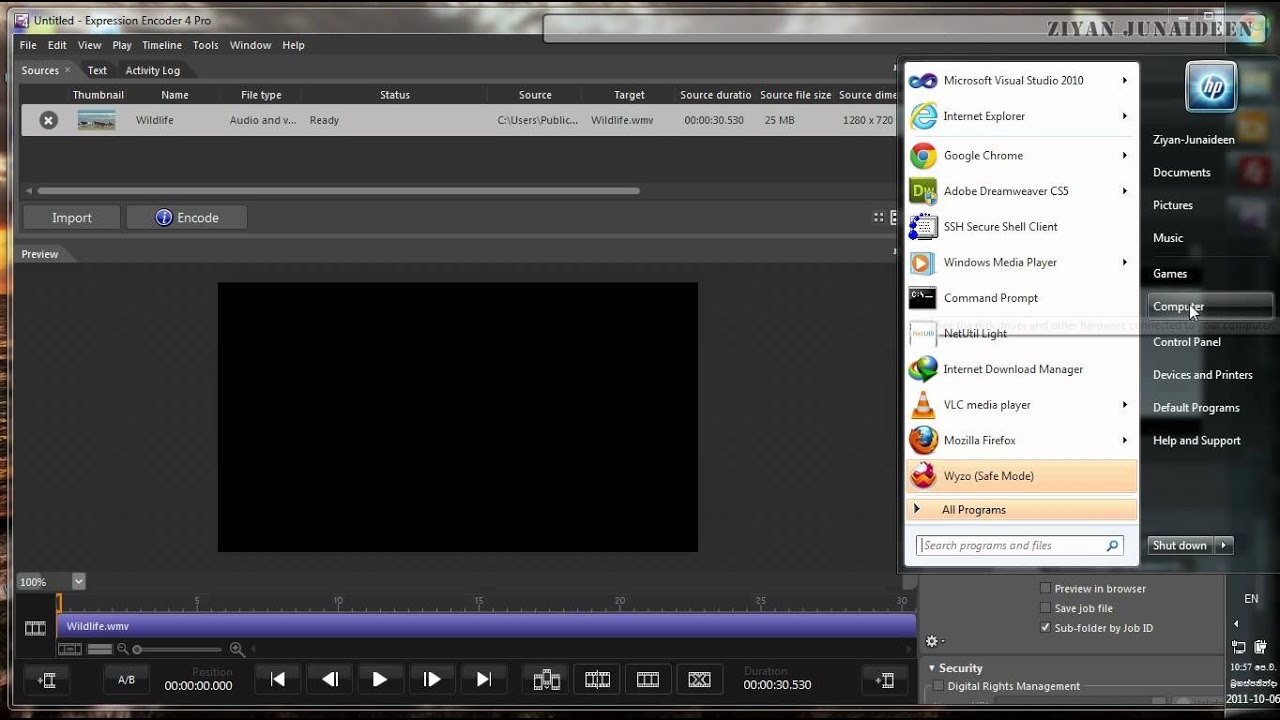Open the arrow next to Shut down
Image resolution: width=1280 pixels, height=720 pixels.
pos(1224,545)
